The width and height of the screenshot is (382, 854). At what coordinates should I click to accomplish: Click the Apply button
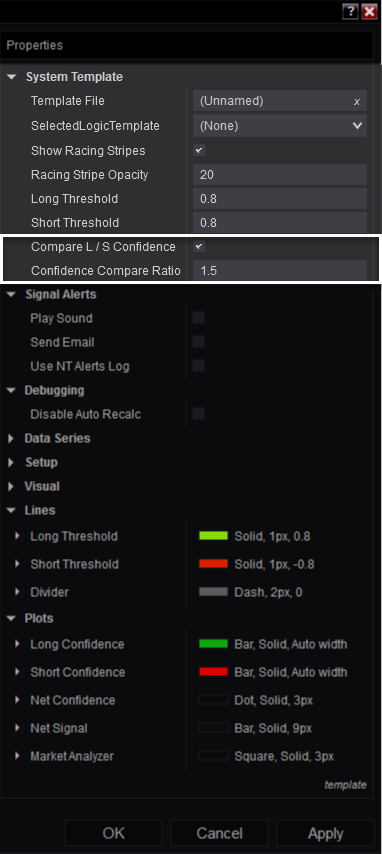(x=325, y=833)
